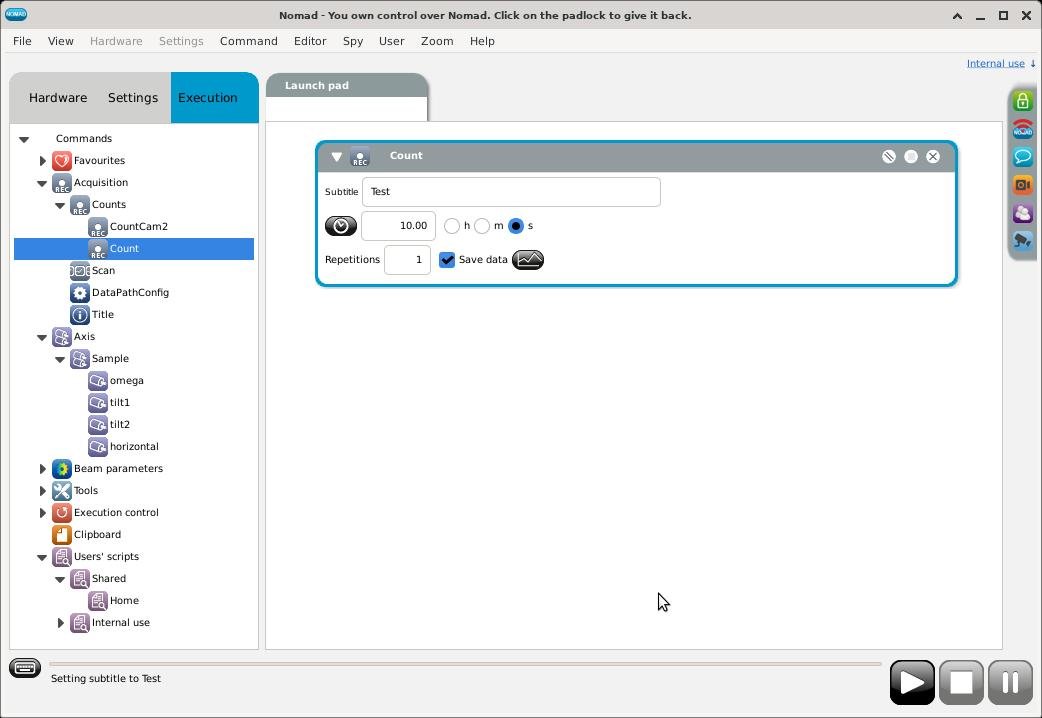Open the blue chat bubble icon
This screenshot has height=718, width=1042.
(1022, 157)
